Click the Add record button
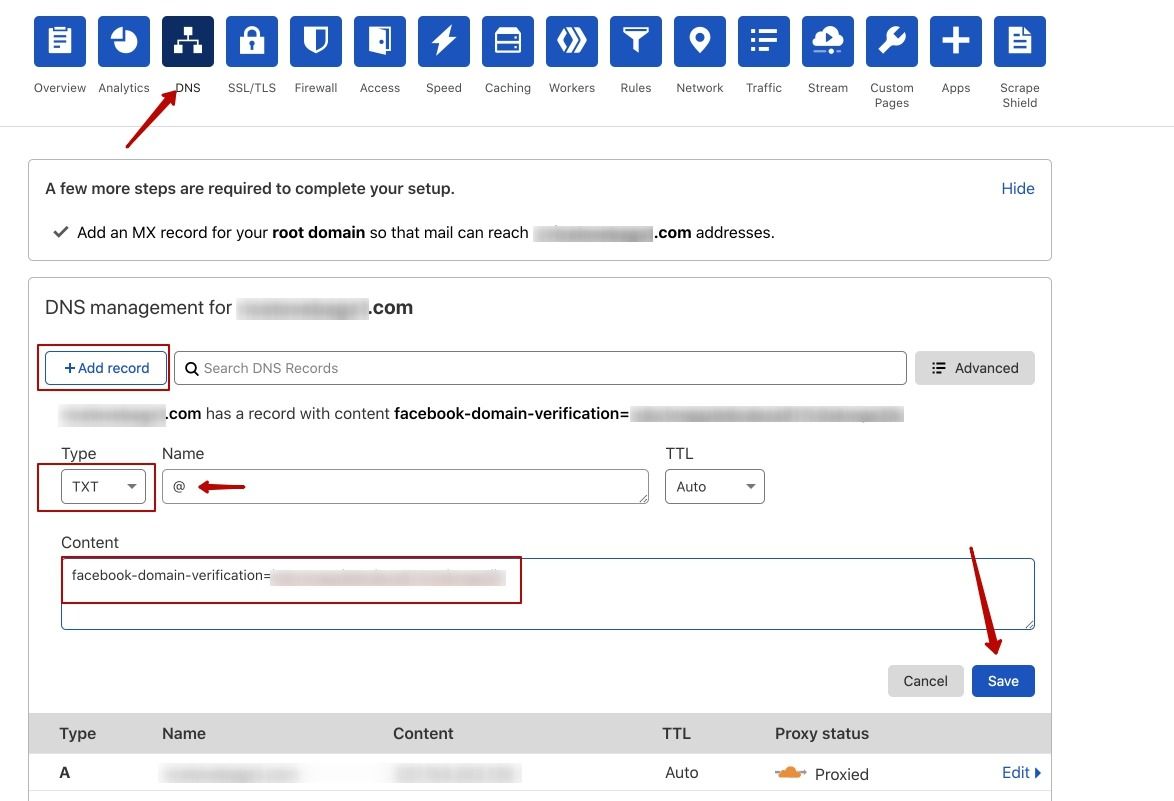Image resolution: width=1174 pixels, height=801 pixels. click(106, 368)
